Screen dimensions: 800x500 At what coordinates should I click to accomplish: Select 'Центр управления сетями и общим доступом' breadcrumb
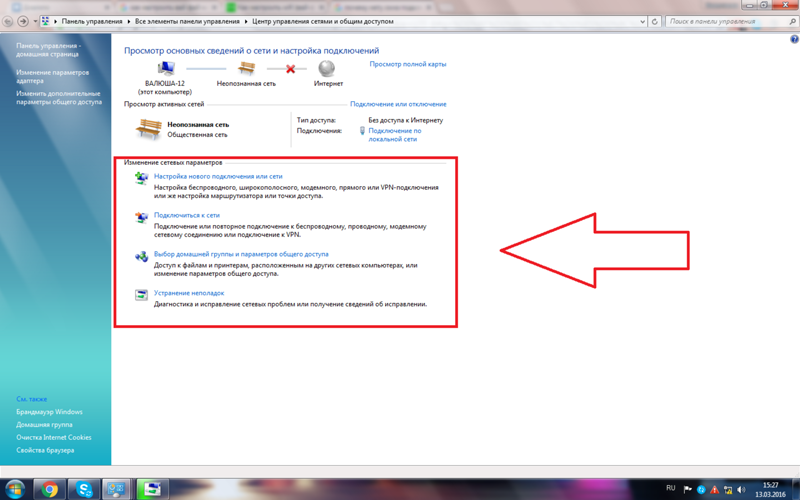pos(323,21)
